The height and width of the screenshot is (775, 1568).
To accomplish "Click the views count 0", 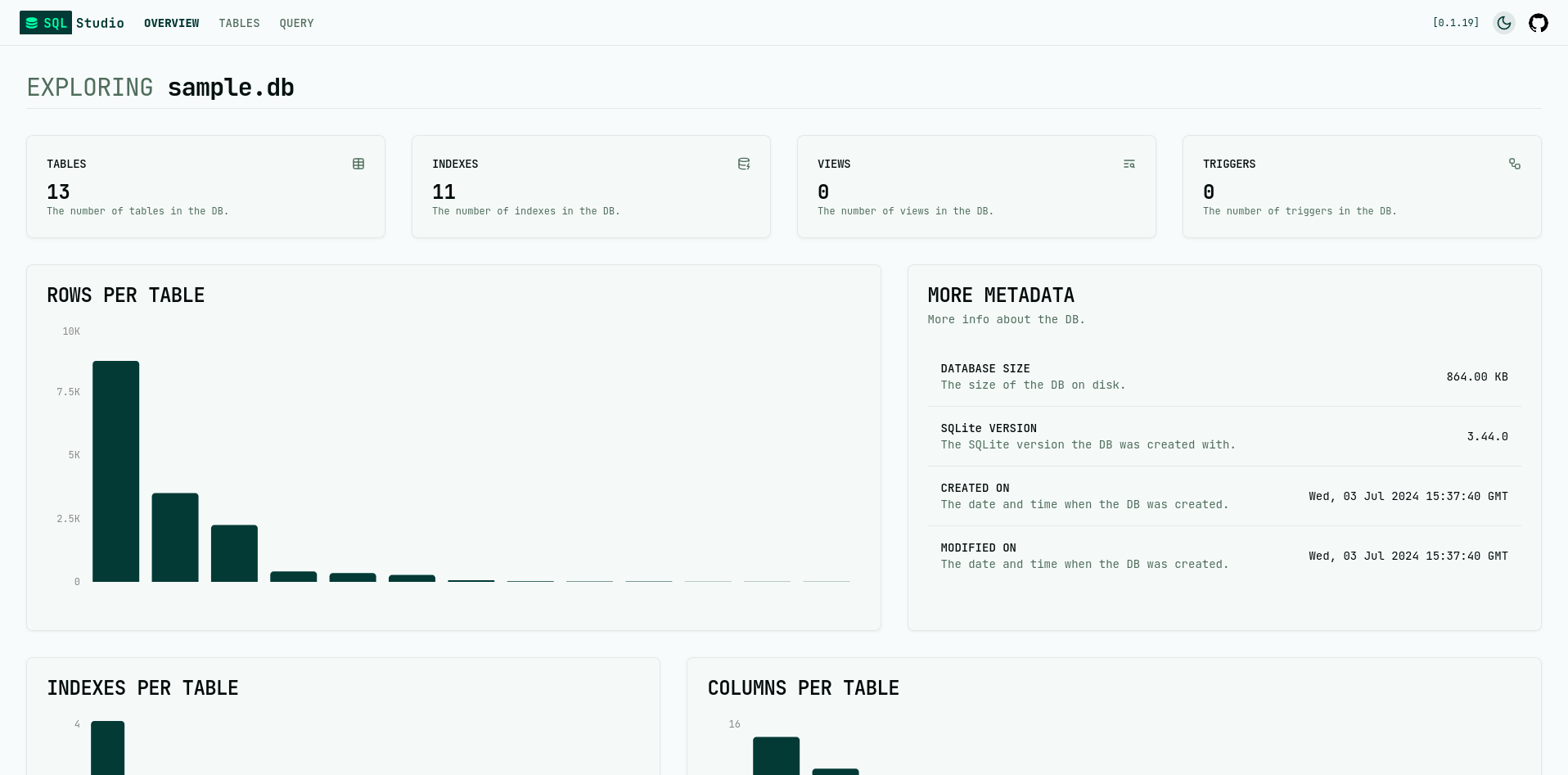I will click(823, 192).
